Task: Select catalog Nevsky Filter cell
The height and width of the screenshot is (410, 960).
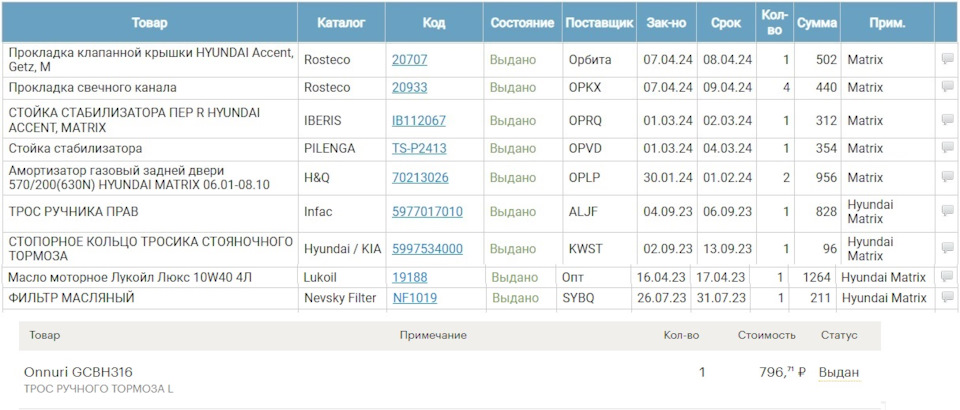Action: click(x=341, y=298)
